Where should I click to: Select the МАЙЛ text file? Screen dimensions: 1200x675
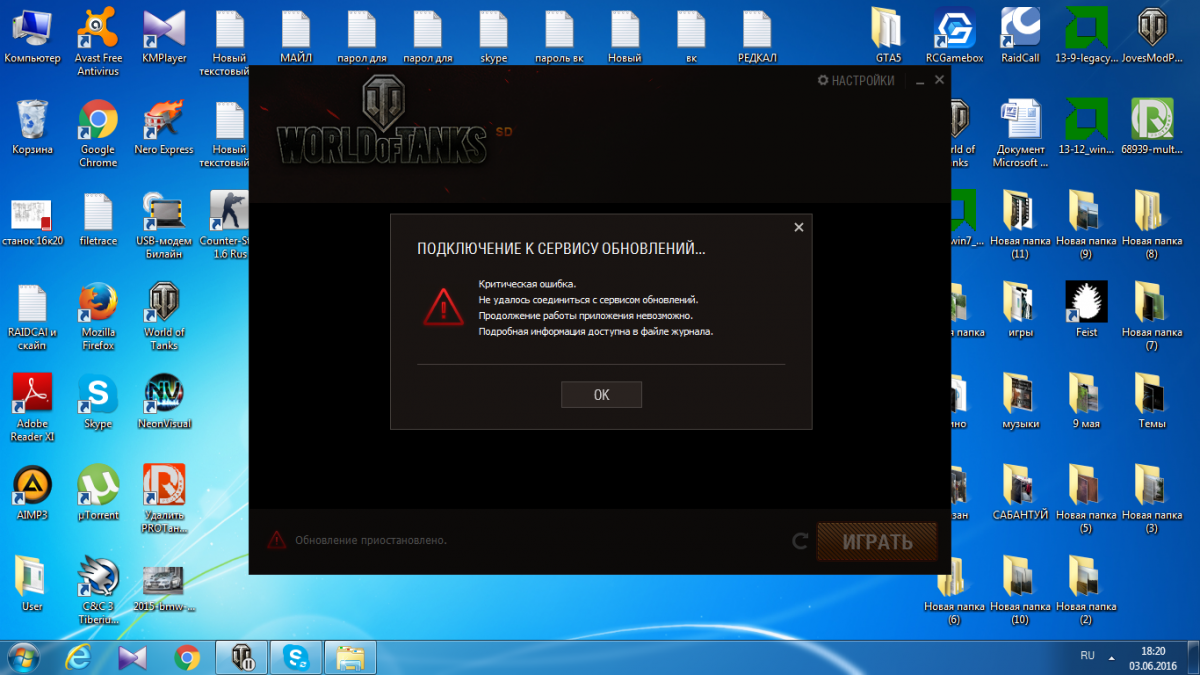(x=296, y=37)
